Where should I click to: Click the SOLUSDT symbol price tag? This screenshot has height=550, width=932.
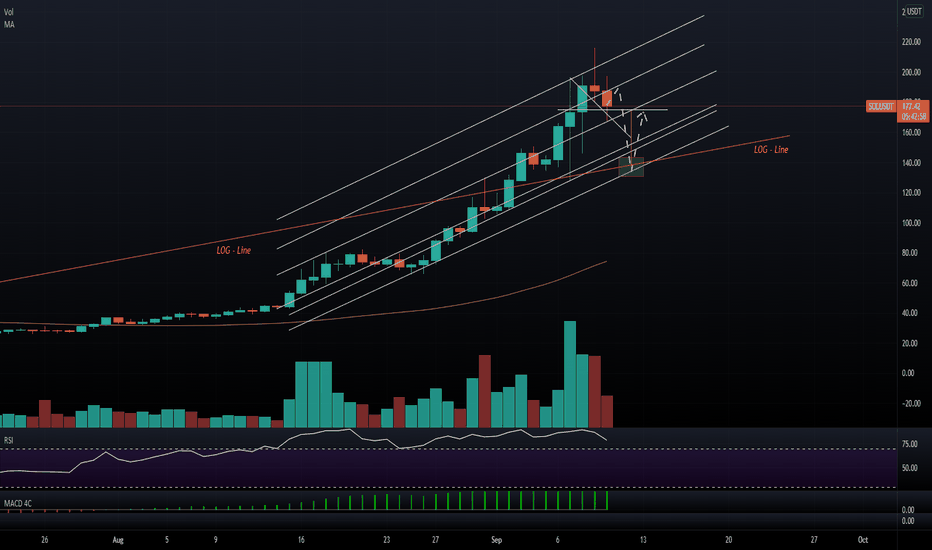click(x=880, y=106)
